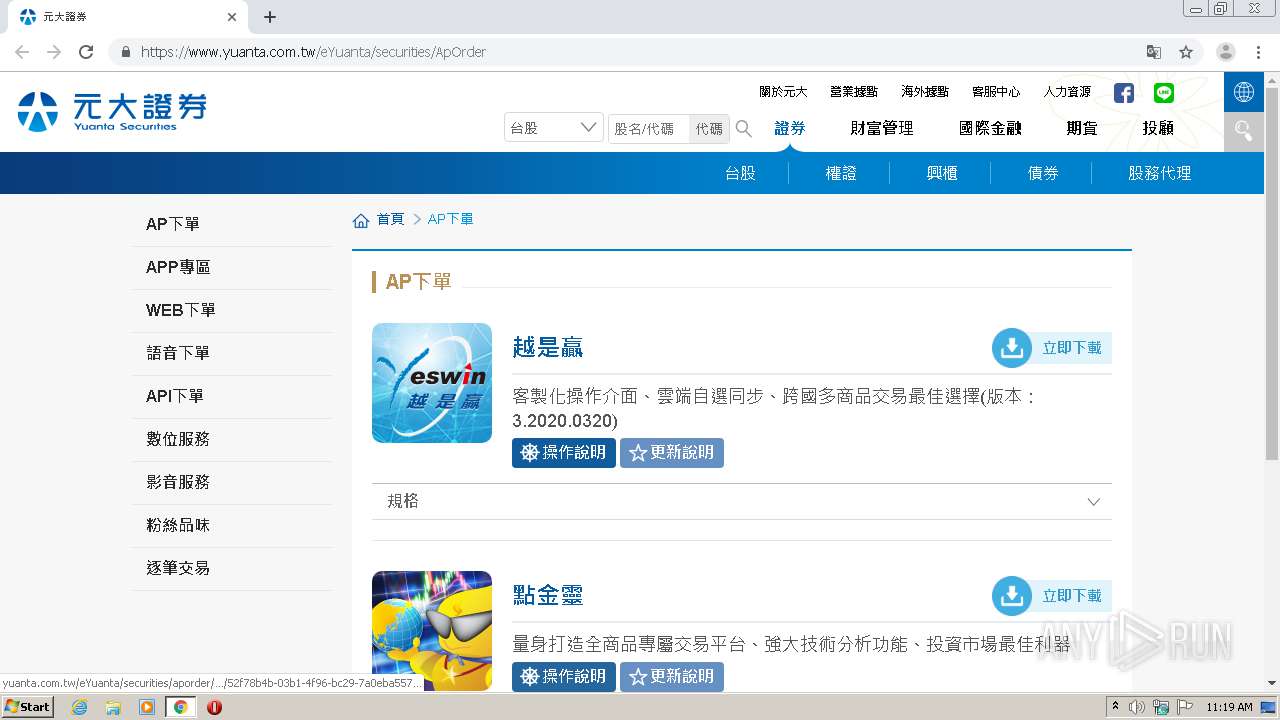The image size is (1280, 720).
Task: Click the Windows Start button
Action: [x=28, y=707]
